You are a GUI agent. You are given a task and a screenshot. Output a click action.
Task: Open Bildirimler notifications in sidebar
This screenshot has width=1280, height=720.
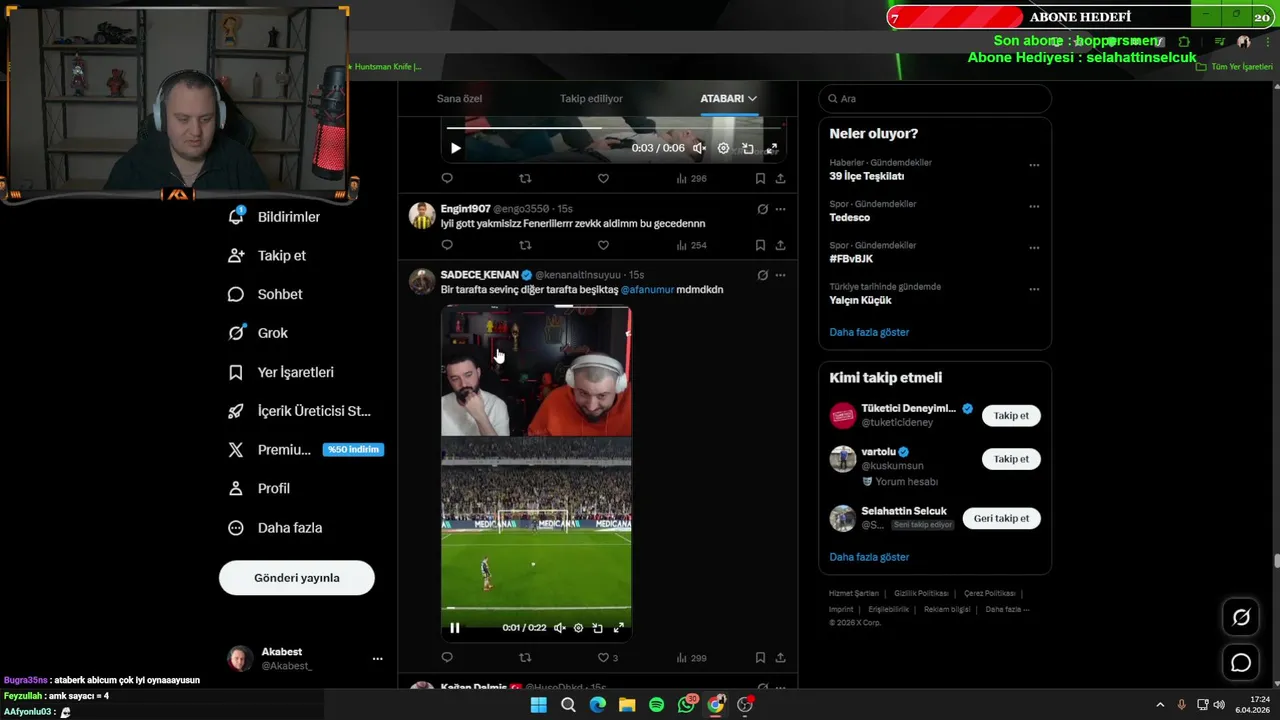(274, 217)
